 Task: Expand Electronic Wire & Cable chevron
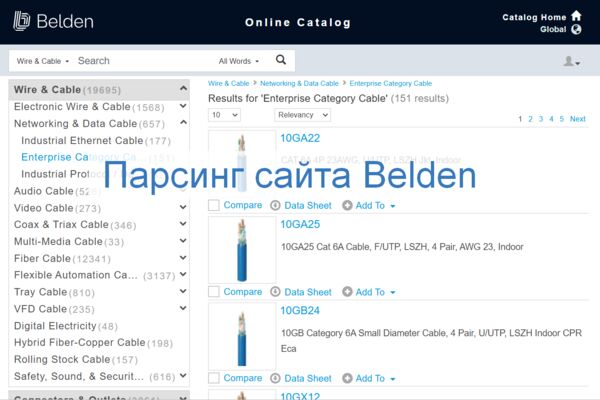coord(183,106)
